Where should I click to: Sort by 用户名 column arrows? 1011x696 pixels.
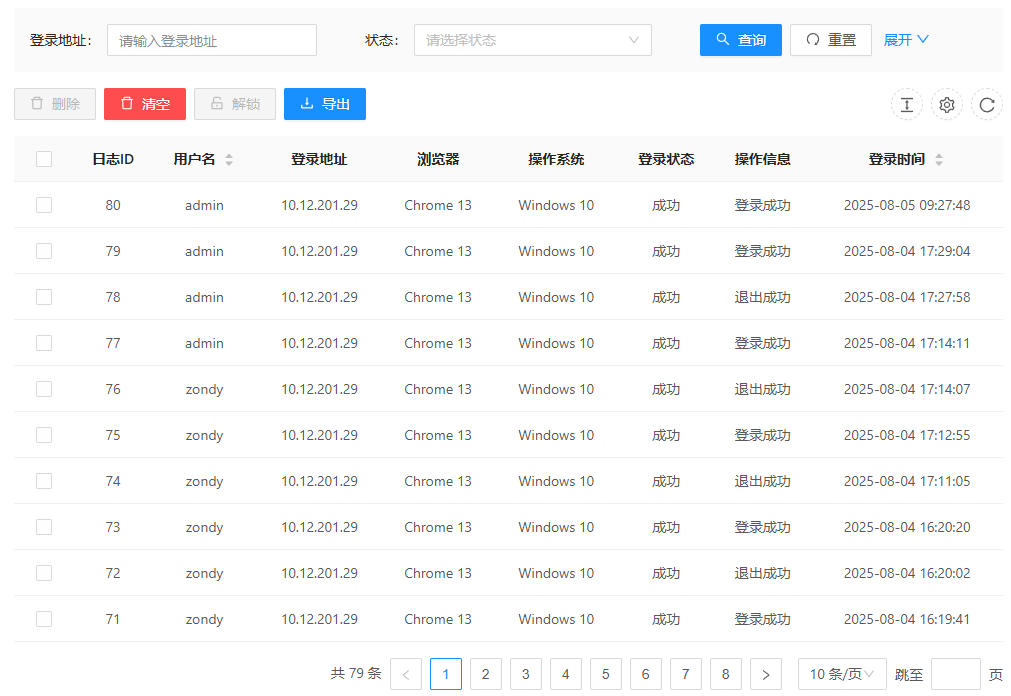point(229,160)
